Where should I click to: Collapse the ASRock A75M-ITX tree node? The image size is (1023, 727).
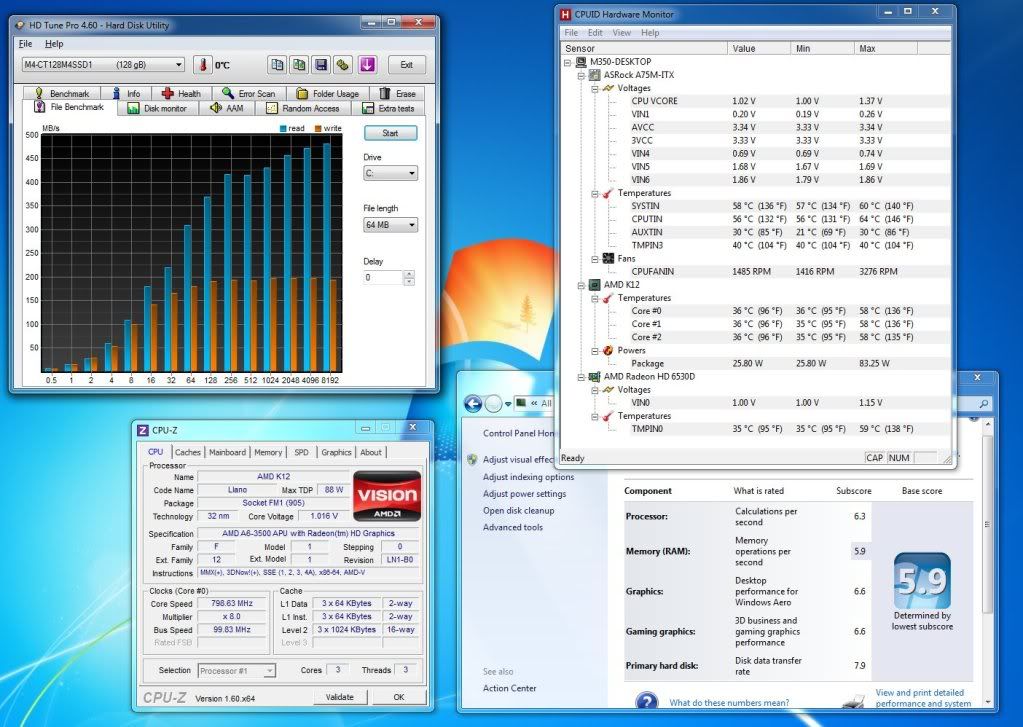581,76
